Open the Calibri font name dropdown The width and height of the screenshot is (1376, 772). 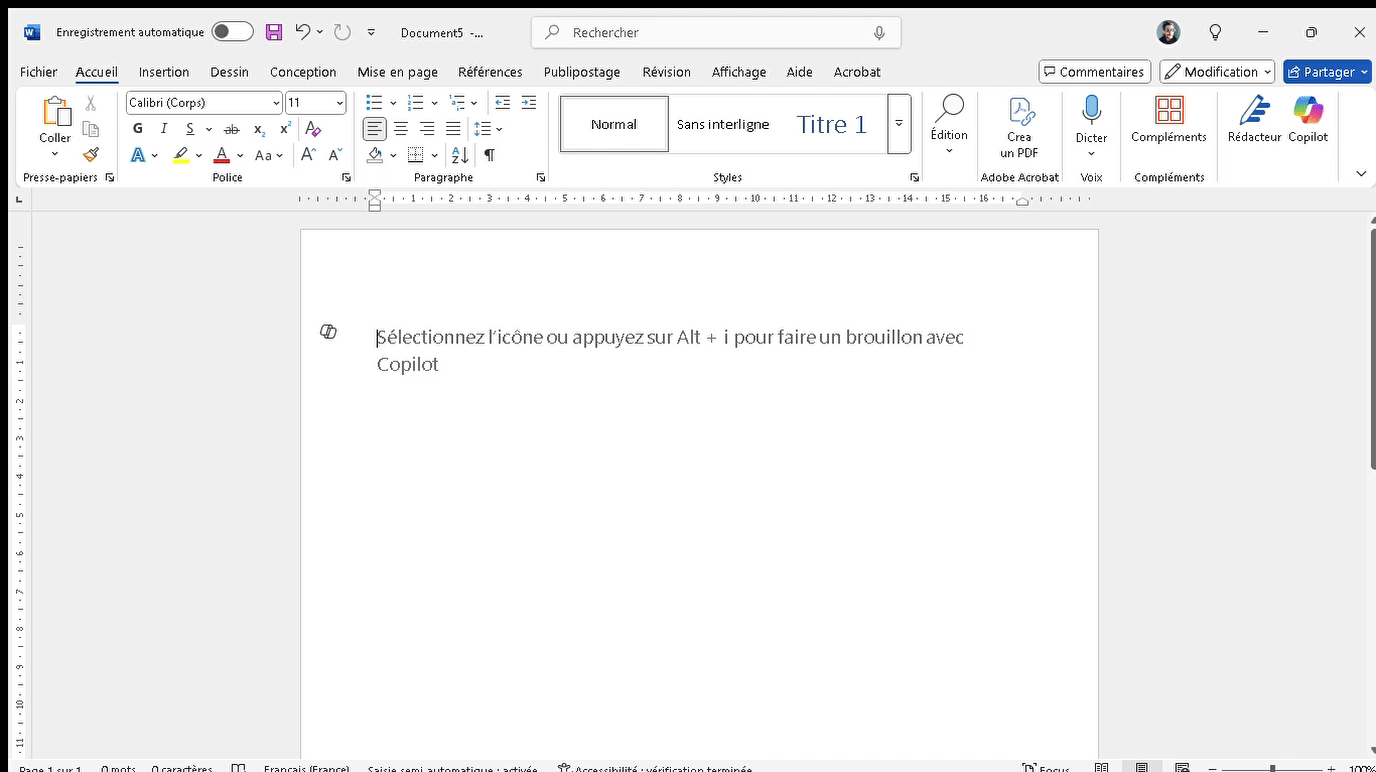click(276, 103)
